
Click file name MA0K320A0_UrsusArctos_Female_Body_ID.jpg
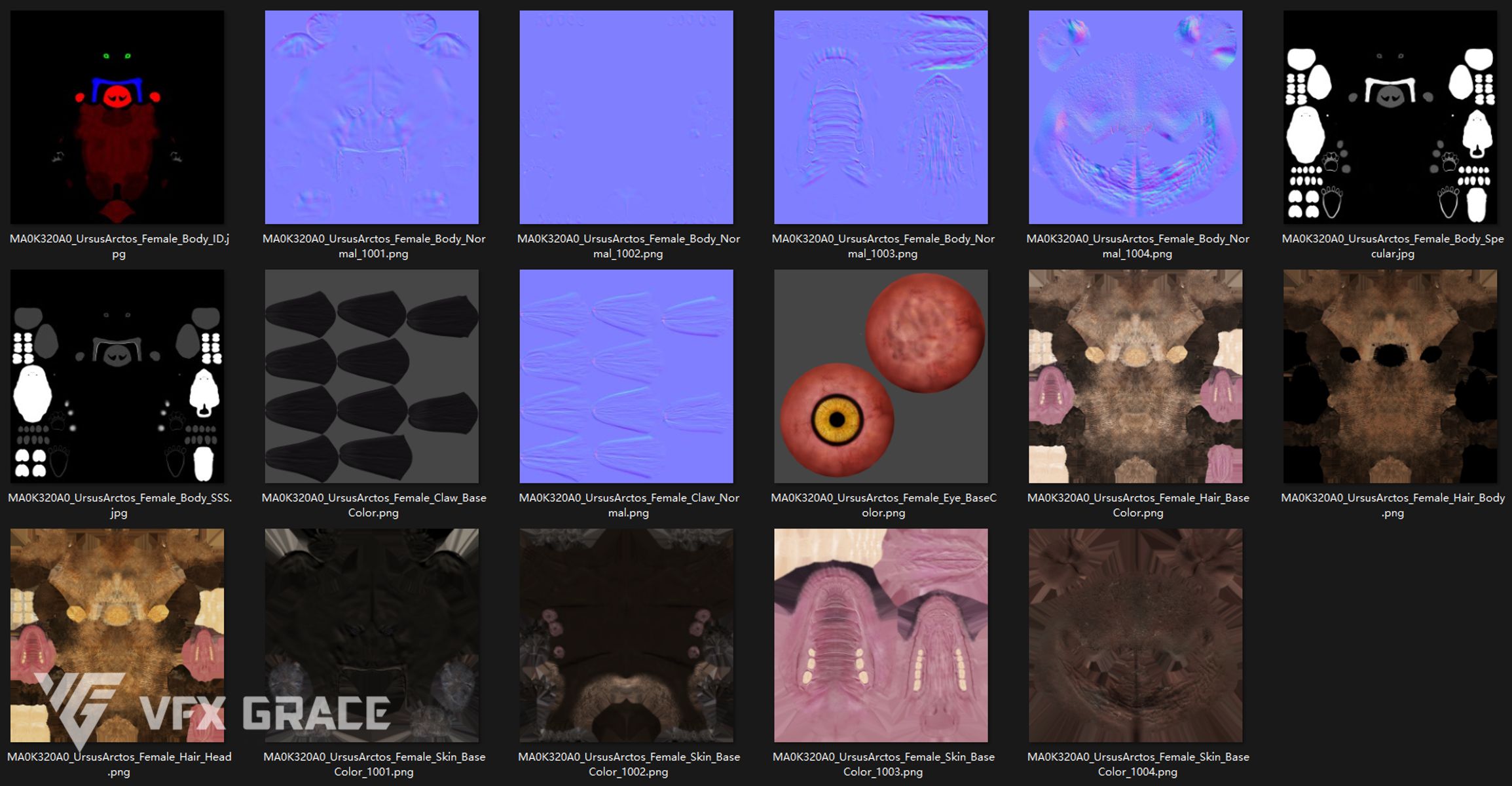(119, 246)
